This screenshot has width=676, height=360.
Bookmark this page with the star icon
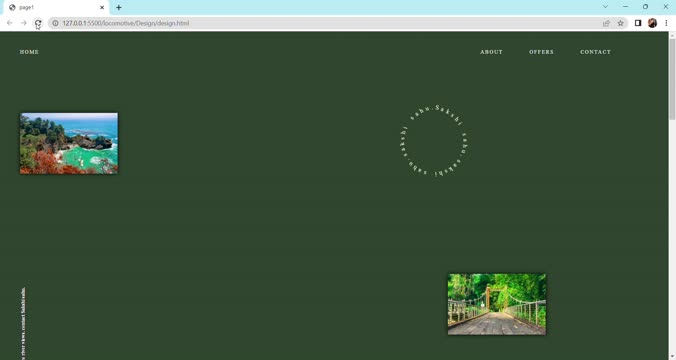(620, 23)
